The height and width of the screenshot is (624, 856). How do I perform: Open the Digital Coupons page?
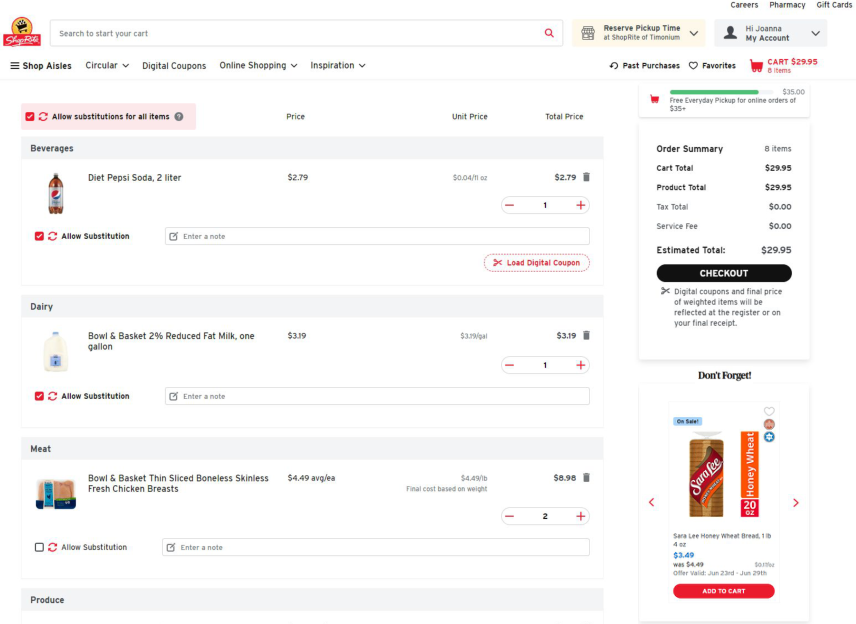point(174,66)
